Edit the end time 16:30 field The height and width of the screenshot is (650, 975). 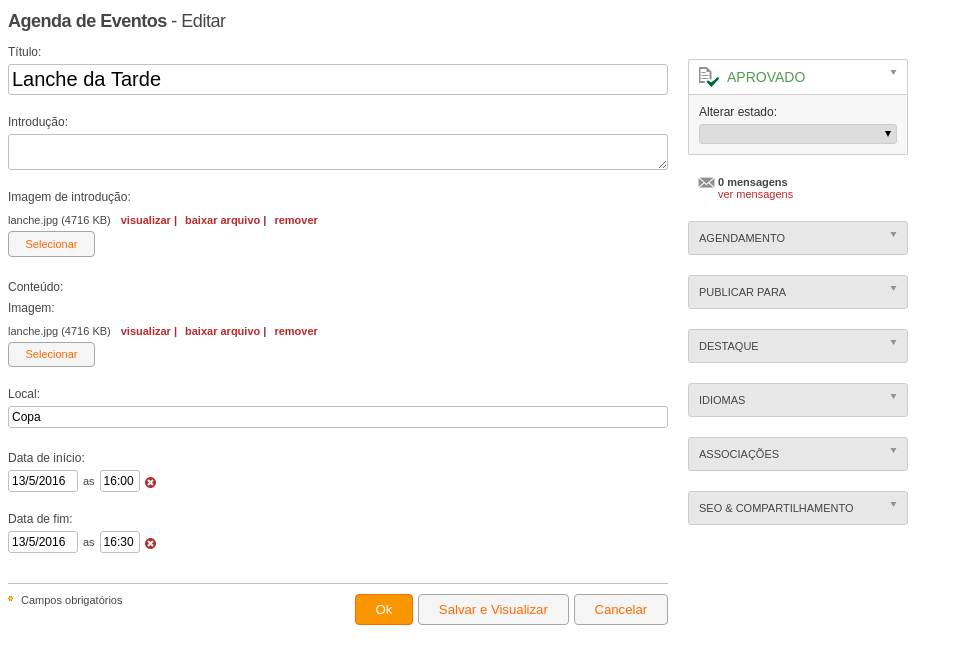(x=119, y=542)
